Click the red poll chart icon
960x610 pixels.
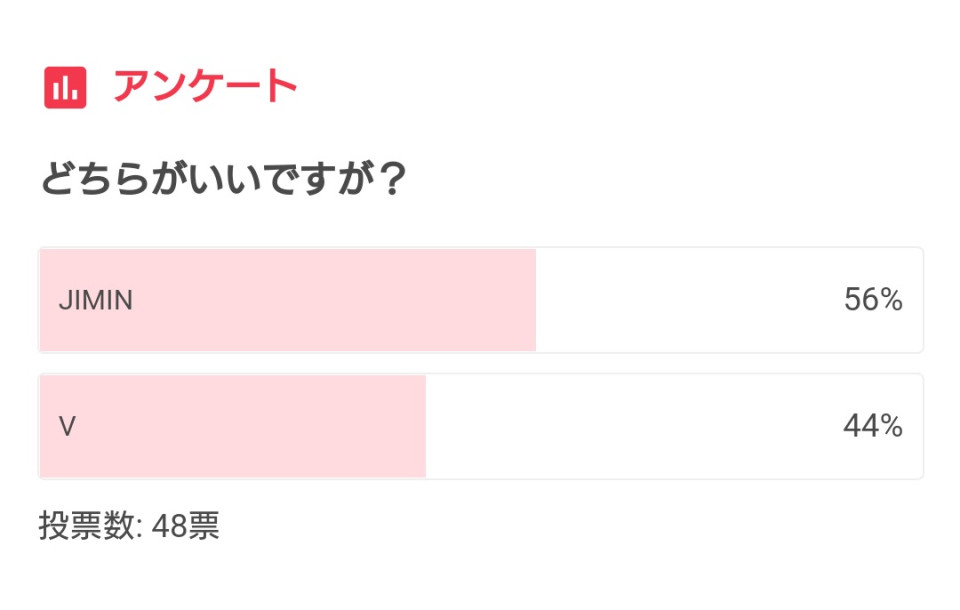[x=65, y=88]
